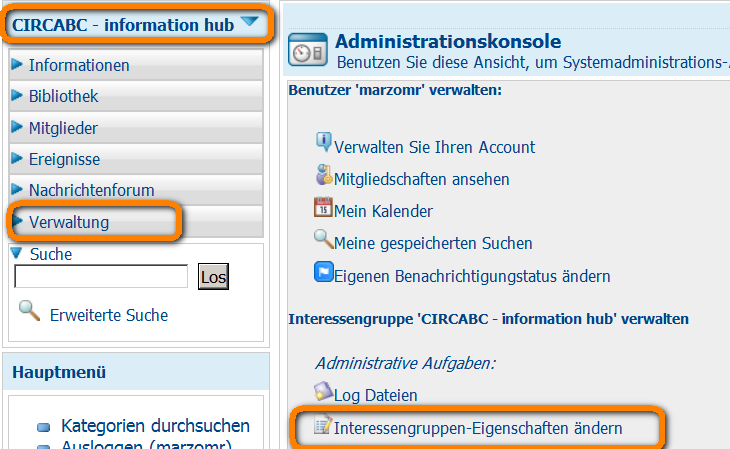This screenshot has height=449, width=730.
Task: Click the magnifier icon beside Meine gespeicherten Suchen
Action: coord(323,240)
